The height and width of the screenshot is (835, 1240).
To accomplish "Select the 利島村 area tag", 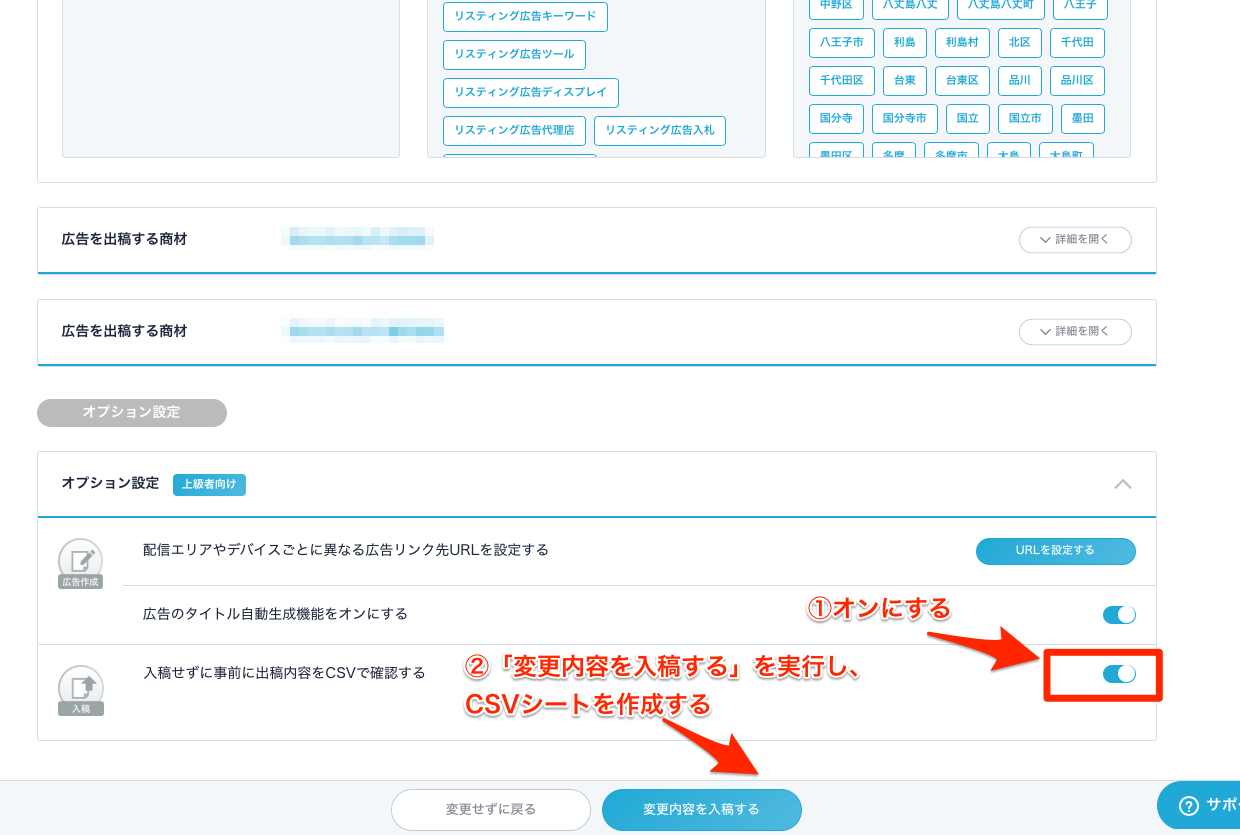I will [962, 42].
